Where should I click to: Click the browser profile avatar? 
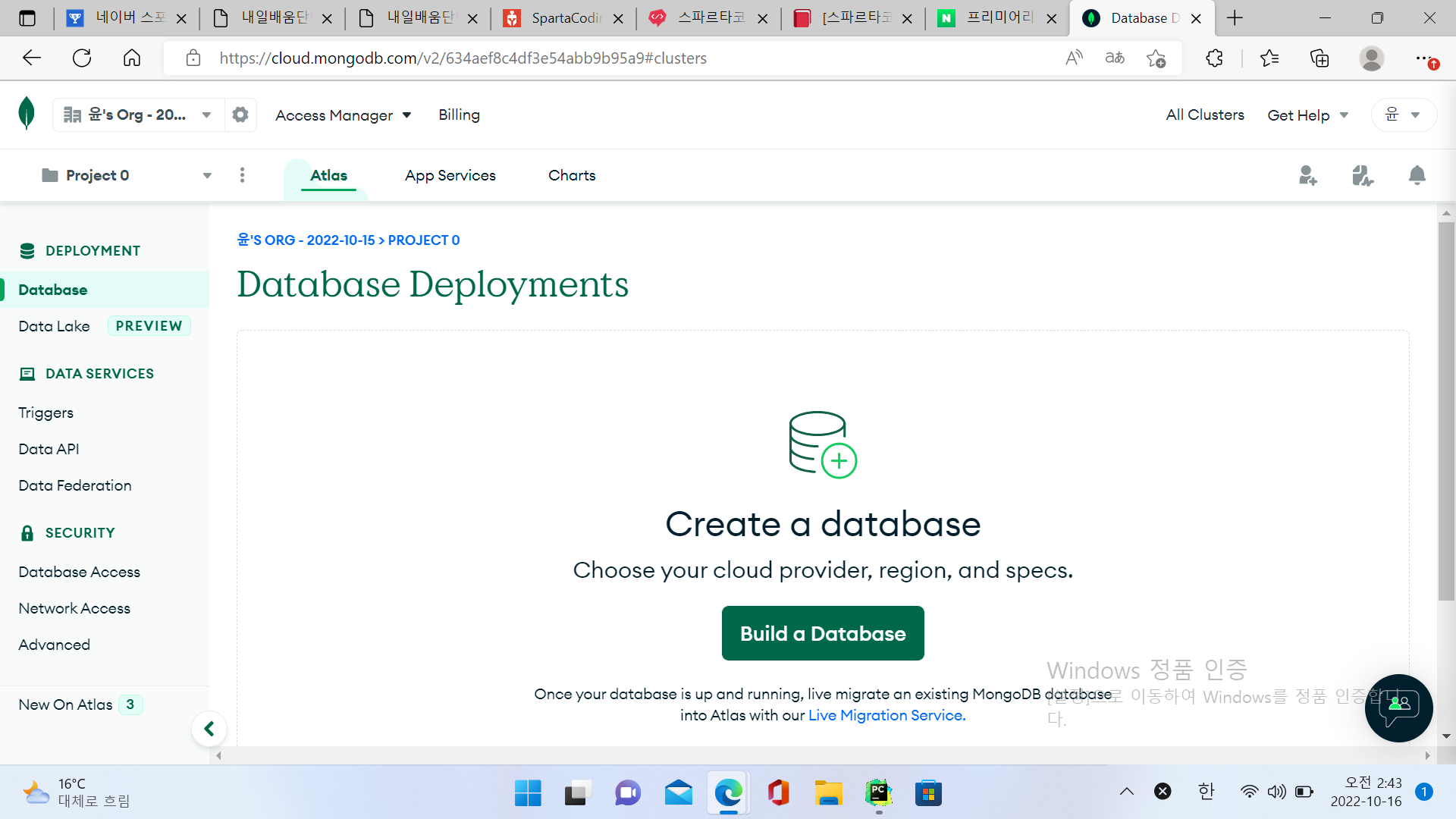(x=1371, y=58)
